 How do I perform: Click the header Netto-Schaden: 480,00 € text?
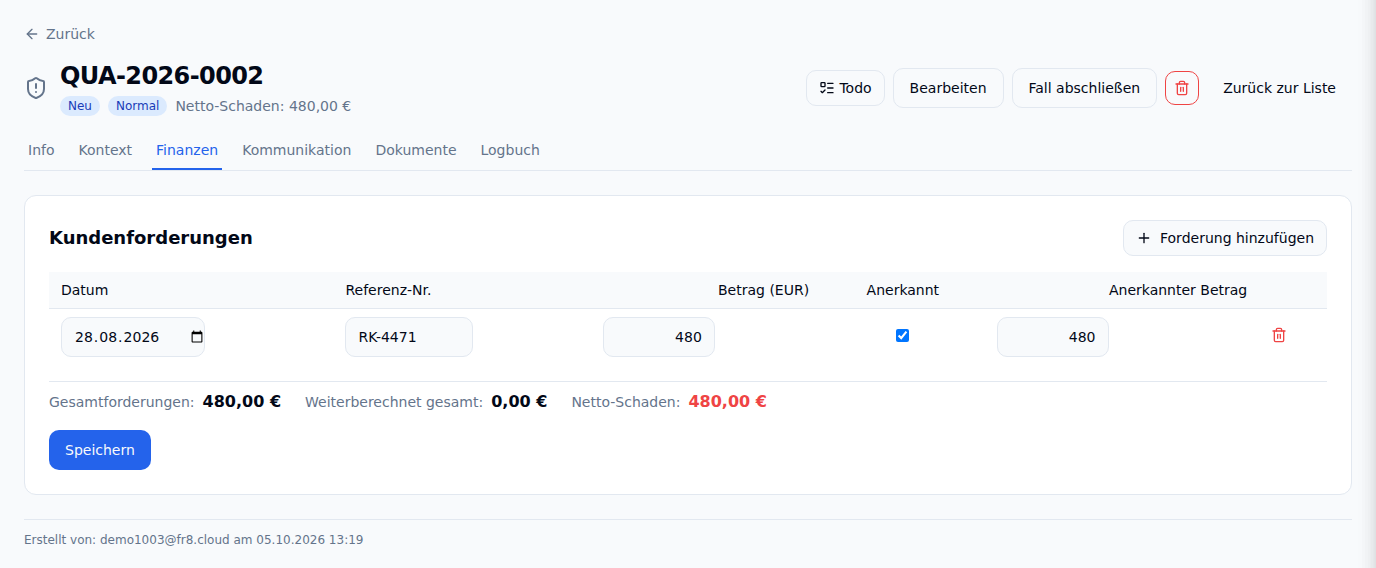coord(263,106)
